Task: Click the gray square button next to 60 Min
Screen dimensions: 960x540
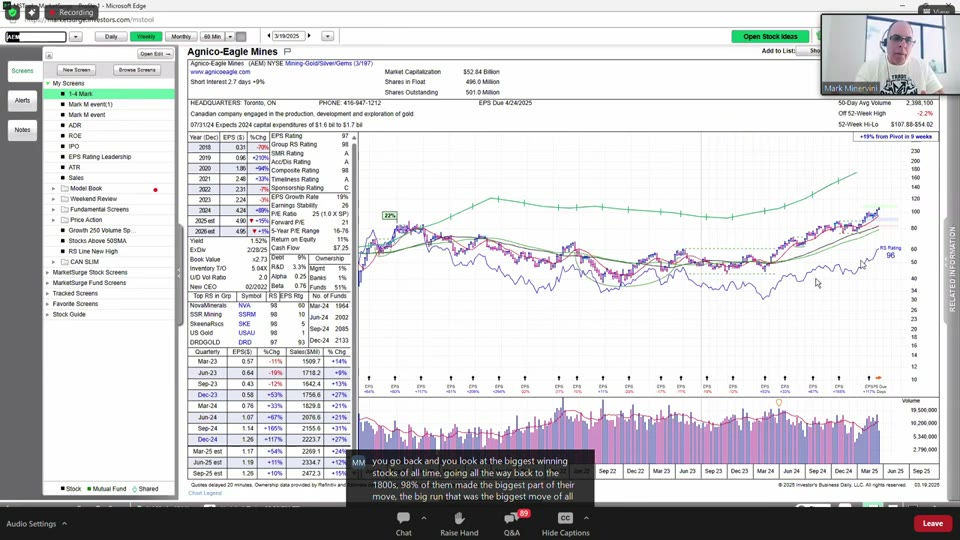Action: pyautogui.click(x=241, y=37)
